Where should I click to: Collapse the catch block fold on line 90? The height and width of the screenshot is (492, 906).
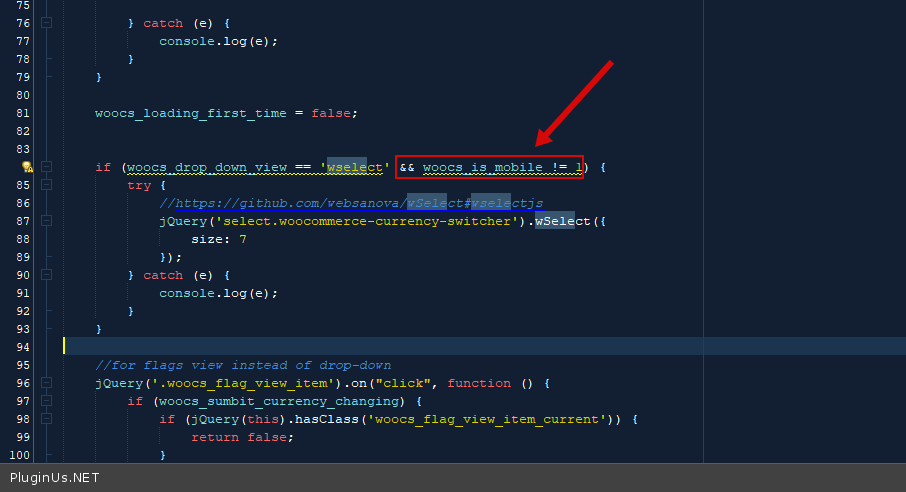pyautogui.click(x=46, y=275)
